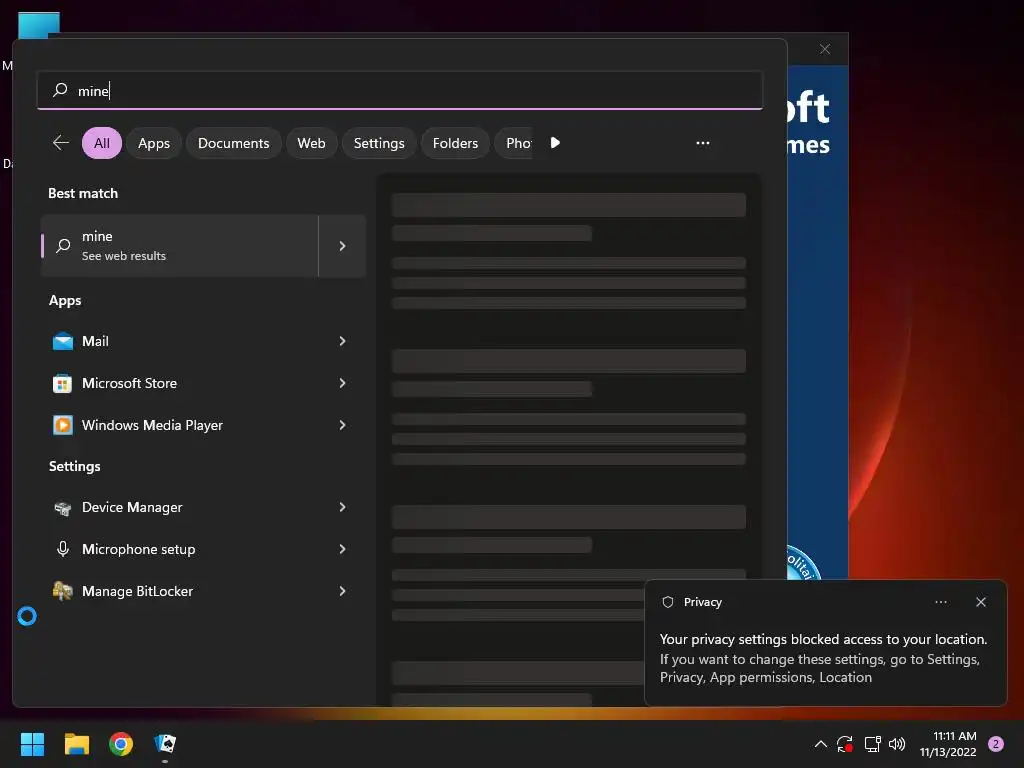Switch to the Photos filter chip
The image size is (1024, 768).
click(514, 143)
